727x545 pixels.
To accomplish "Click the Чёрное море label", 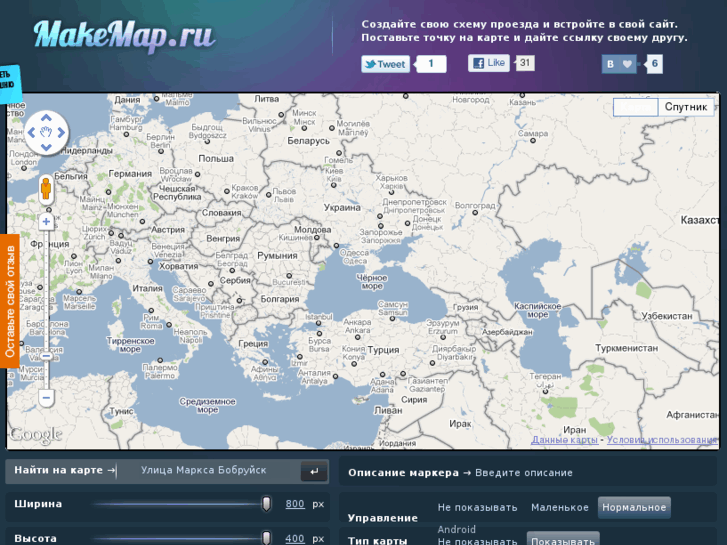I will (x=372, y=282).
